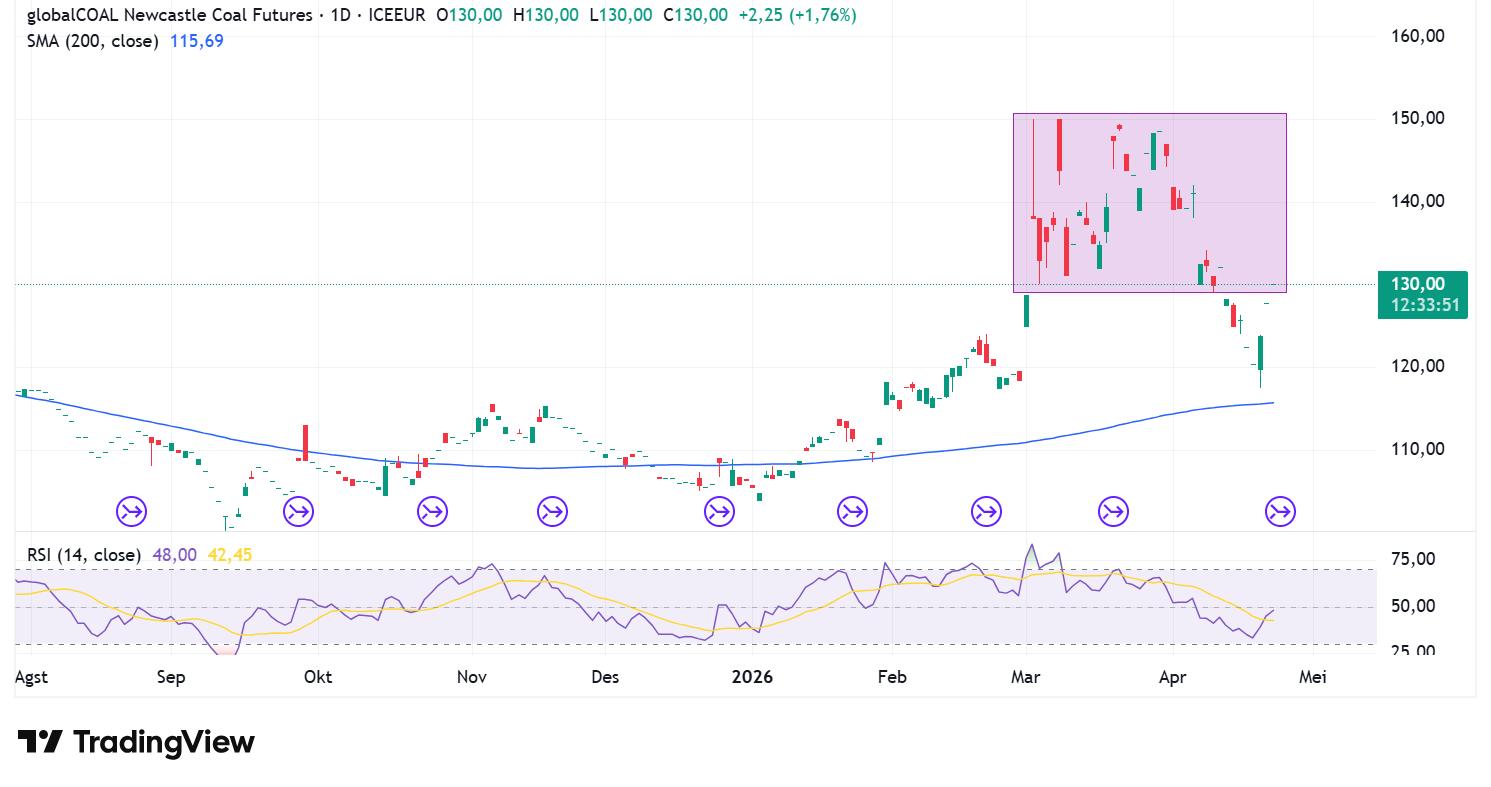This screenshot has height=787, width=1491.
Task: Click the 140,00 price axis label
Action: (x=1418, y=201)
